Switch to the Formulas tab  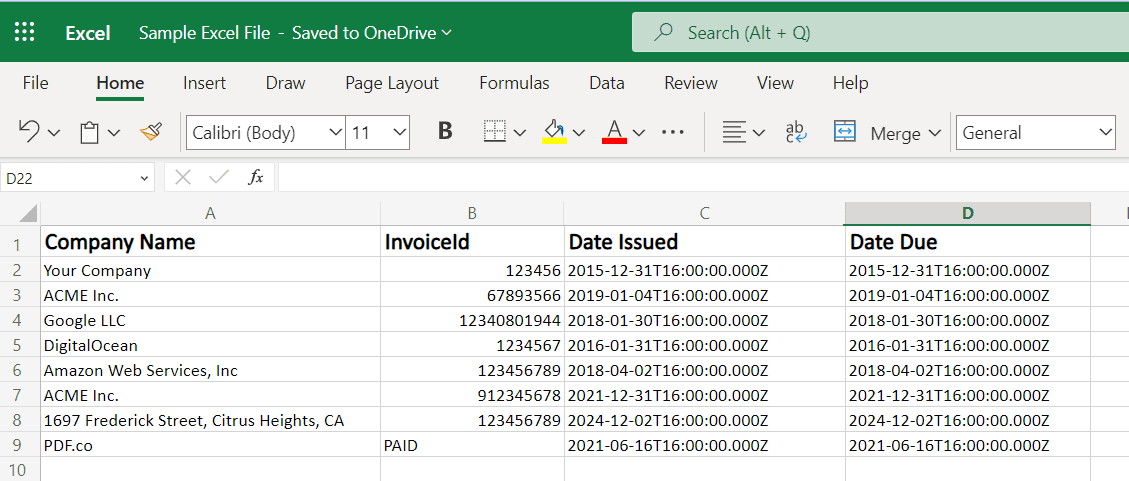tap(514, 83)
